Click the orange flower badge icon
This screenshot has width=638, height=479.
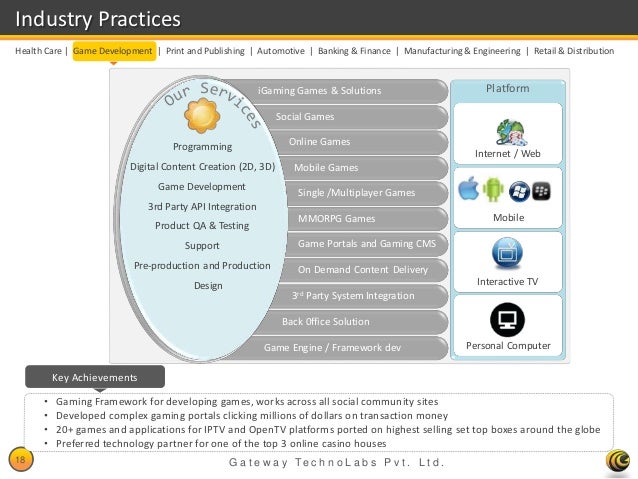point(202,115)
